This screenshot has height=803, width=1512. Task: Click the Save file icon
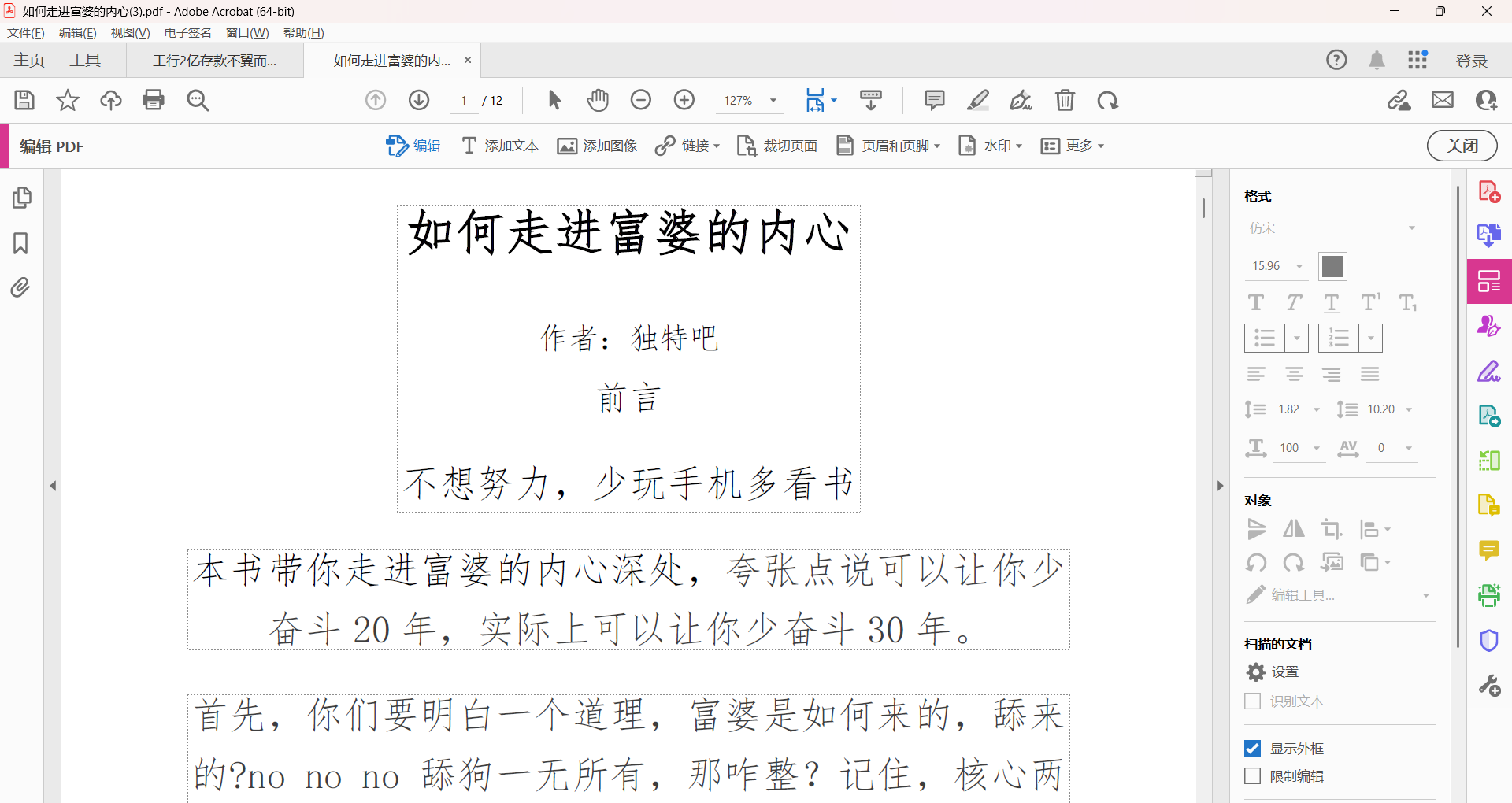[x=24, y=100]
